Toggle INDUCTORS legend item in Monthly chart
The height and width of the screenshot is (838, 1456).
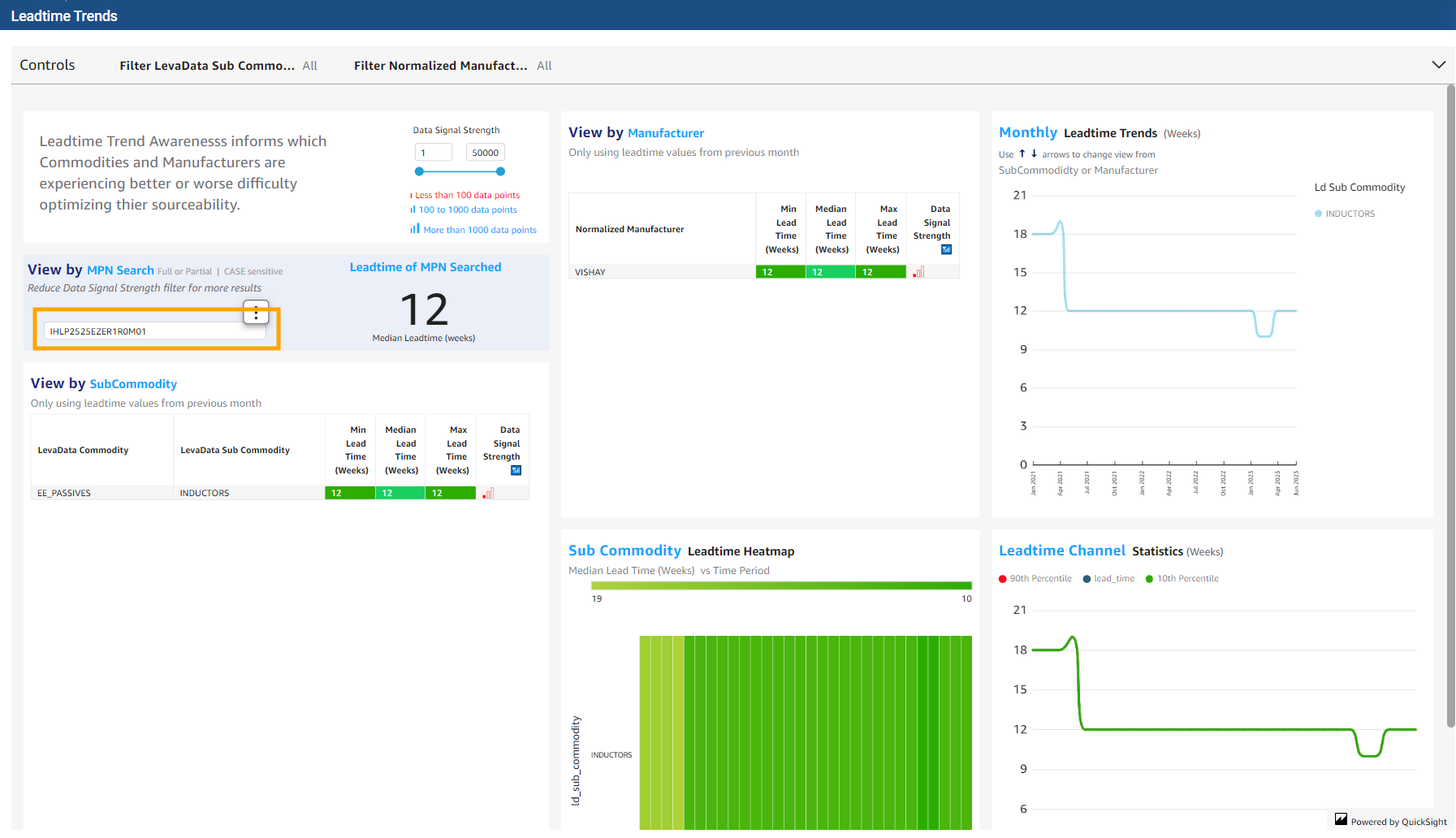[x=1349, y=214]
